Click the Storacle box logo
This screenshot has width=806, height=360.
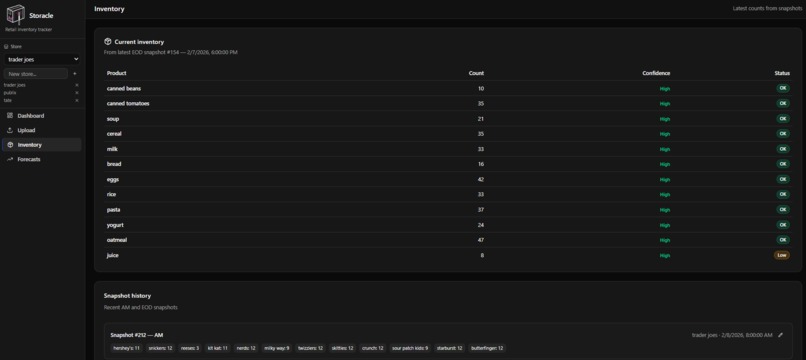(15, 15)
